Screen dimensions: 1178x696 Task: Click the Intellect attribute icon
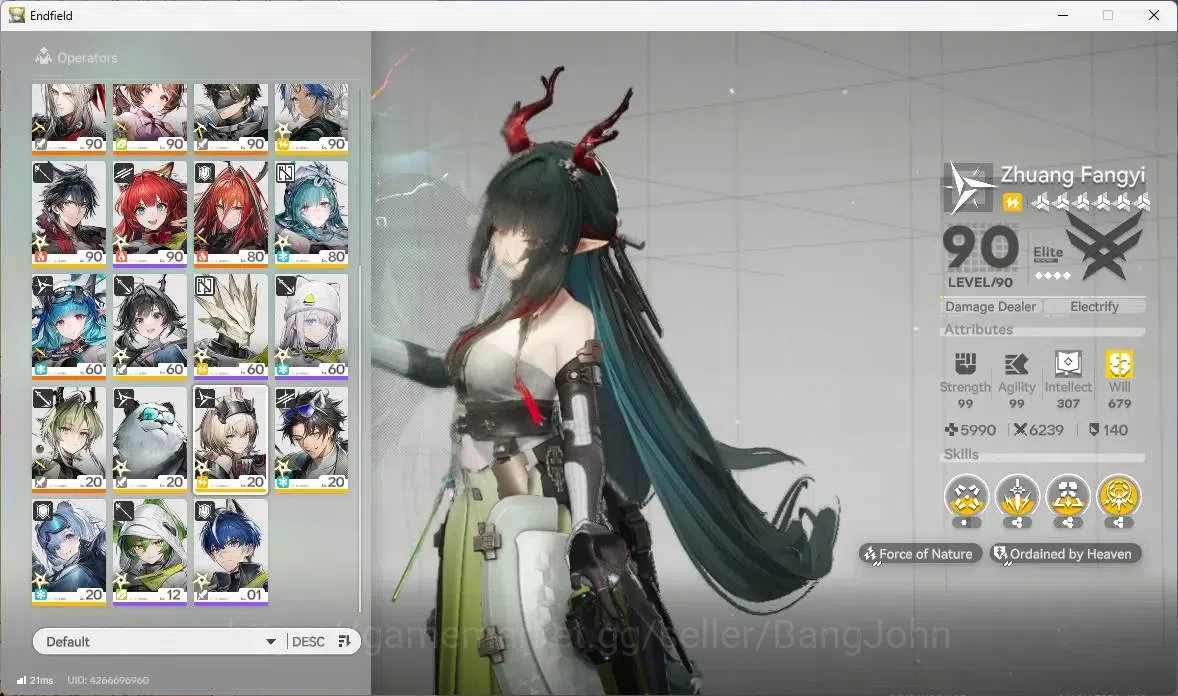(x=1068, y=364)
